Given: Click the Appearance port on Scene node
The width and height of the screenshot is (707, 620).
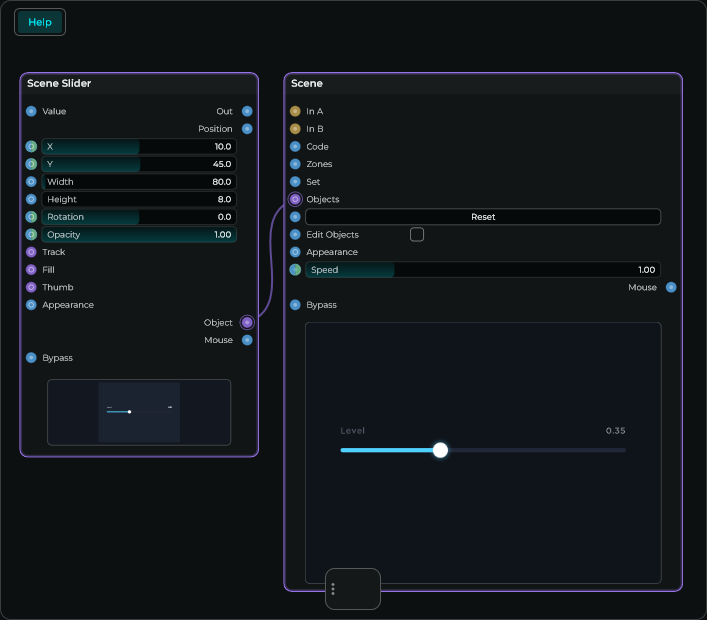Looking at the screenshot, I should 295,252.
